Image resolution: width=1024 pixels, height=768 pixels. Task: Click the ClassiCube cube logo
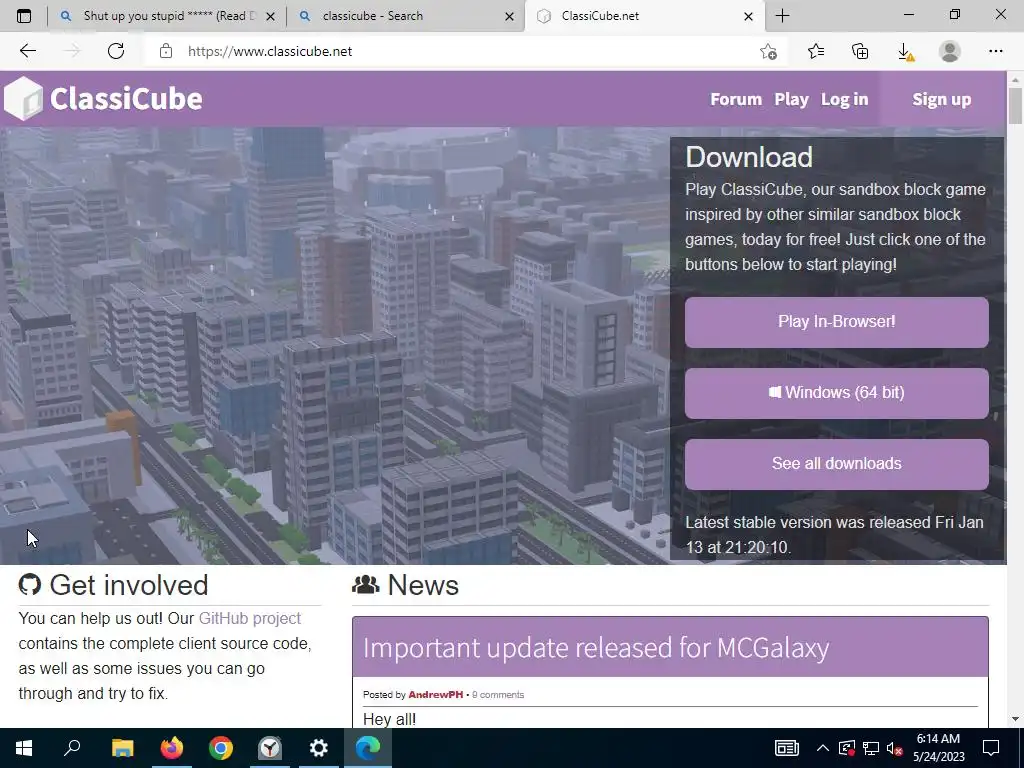pos(23,99)
